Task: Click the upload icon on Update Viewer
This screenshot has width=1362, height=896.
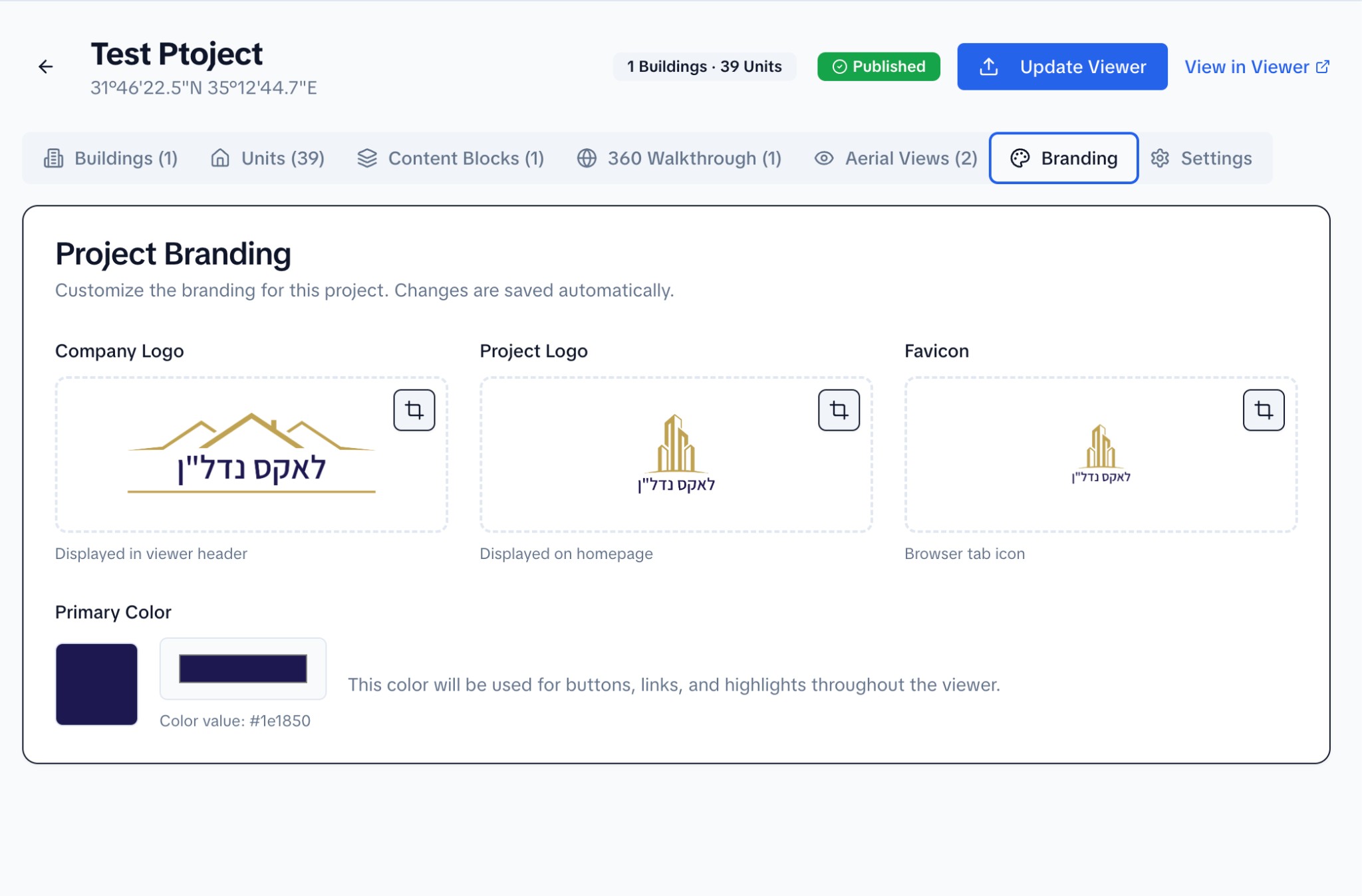Action: coord(989,66)
